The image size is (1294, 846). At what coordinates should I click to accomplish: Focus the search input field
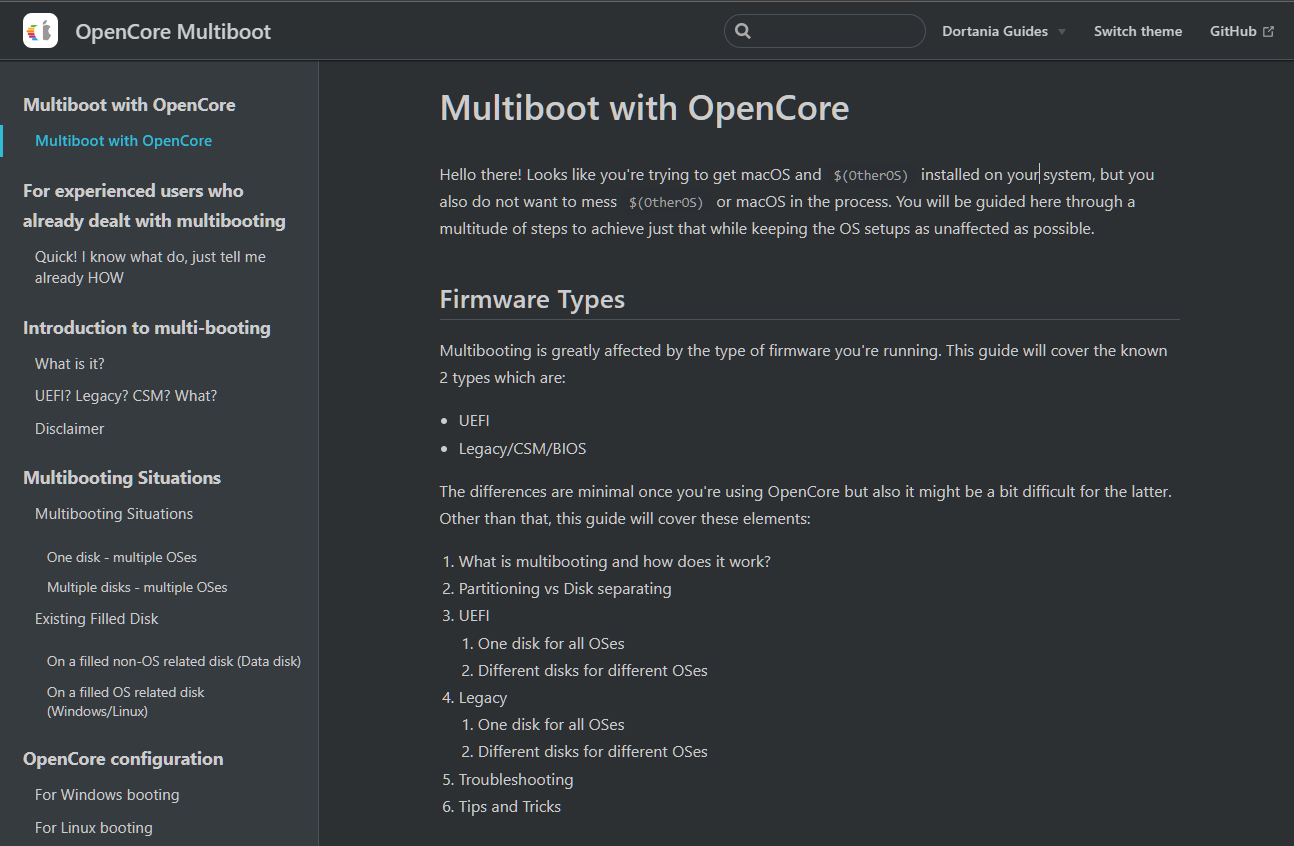(x=825, y=31)
